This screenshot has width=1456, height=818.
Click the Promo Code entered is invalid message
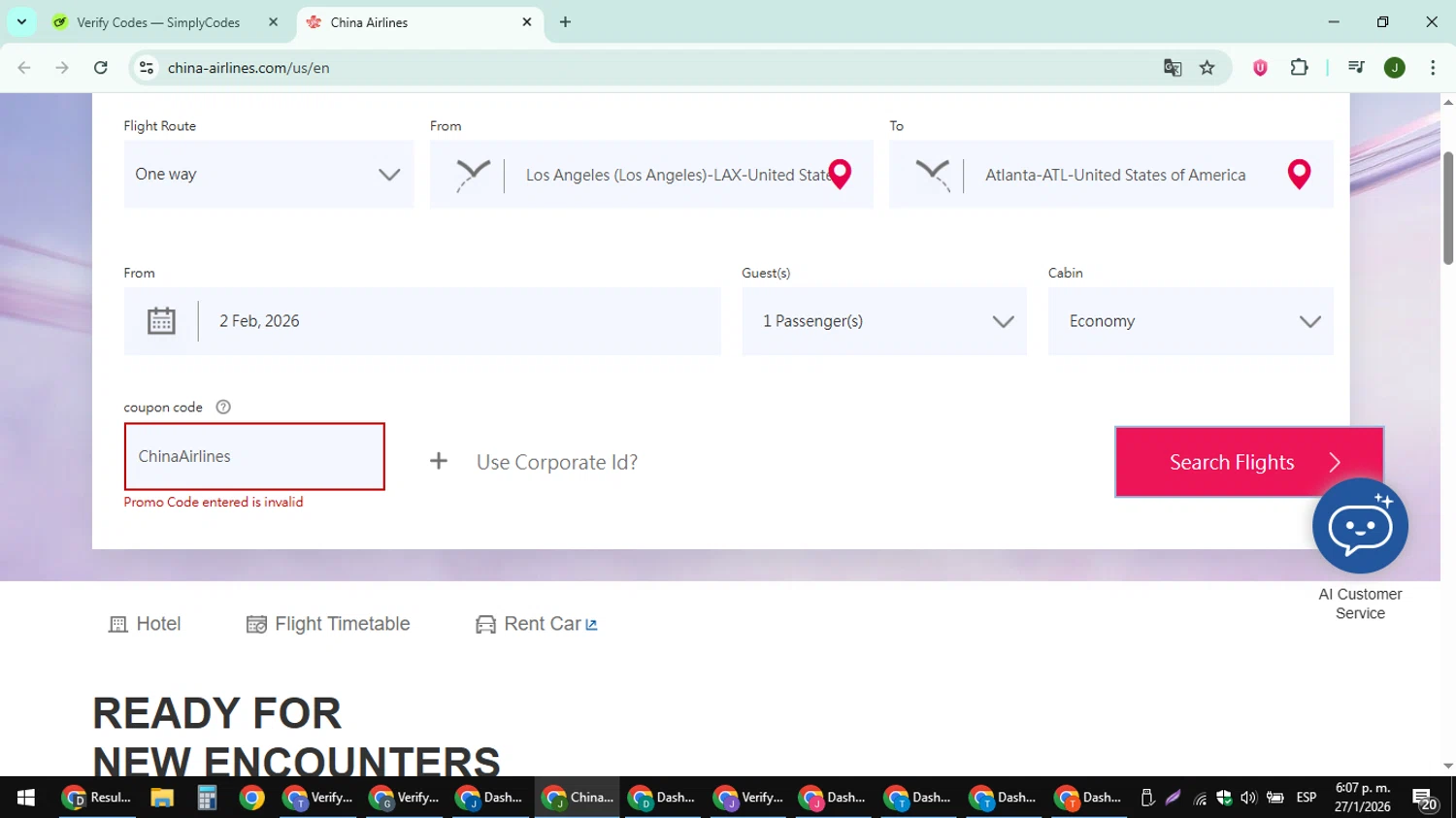(x=214, y=502)
